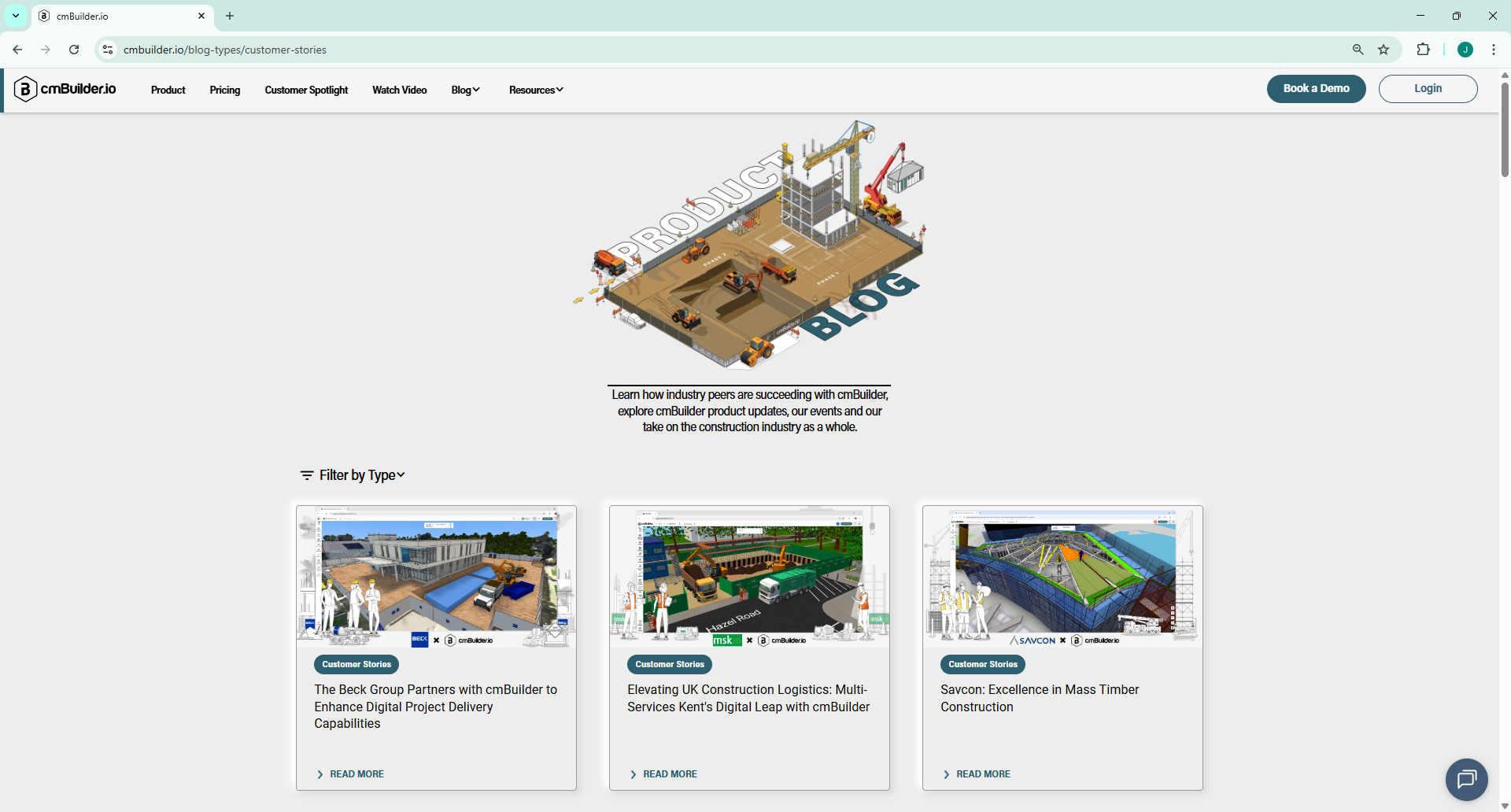Open the Beck Group Partners article title

[436, 707]
